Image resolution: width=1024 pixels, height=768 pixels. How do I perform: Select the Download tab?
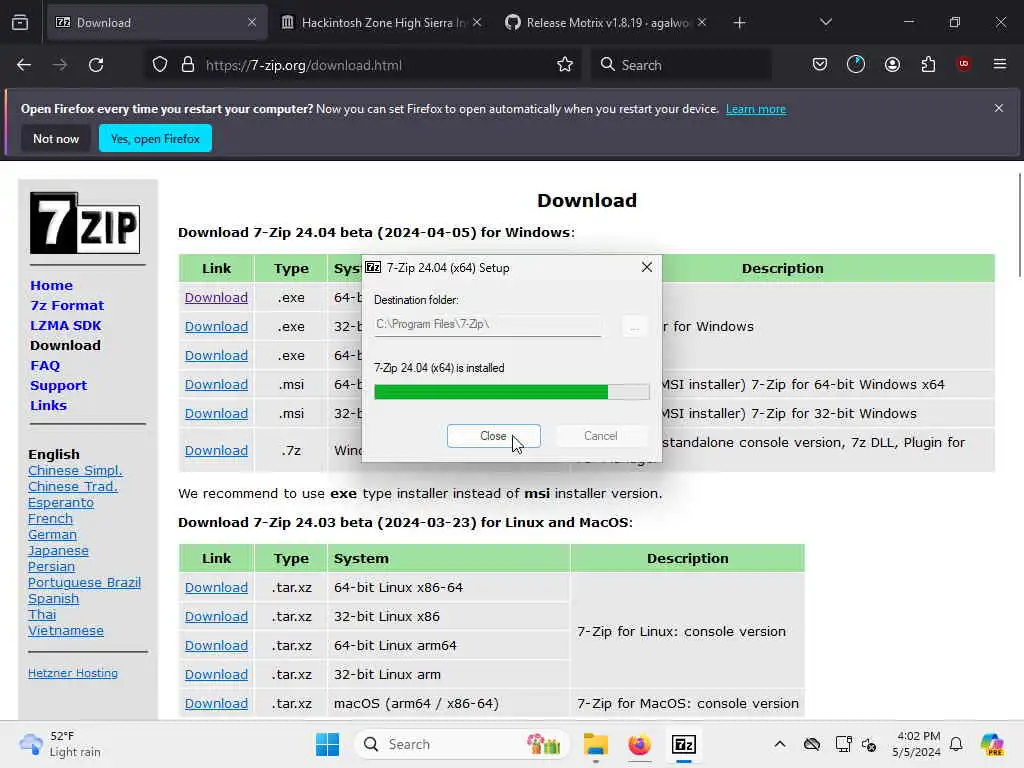[157, 23]
